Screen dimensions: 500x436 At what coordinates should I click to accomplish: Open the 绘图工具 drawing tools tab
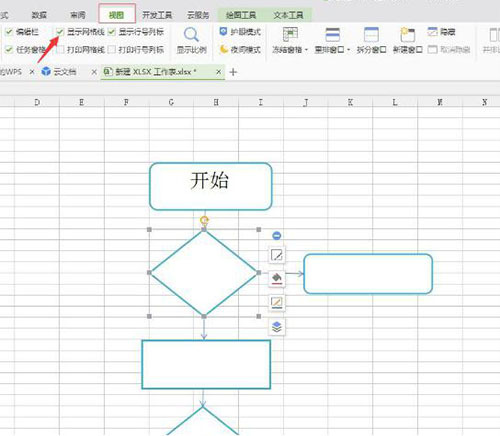241,15
